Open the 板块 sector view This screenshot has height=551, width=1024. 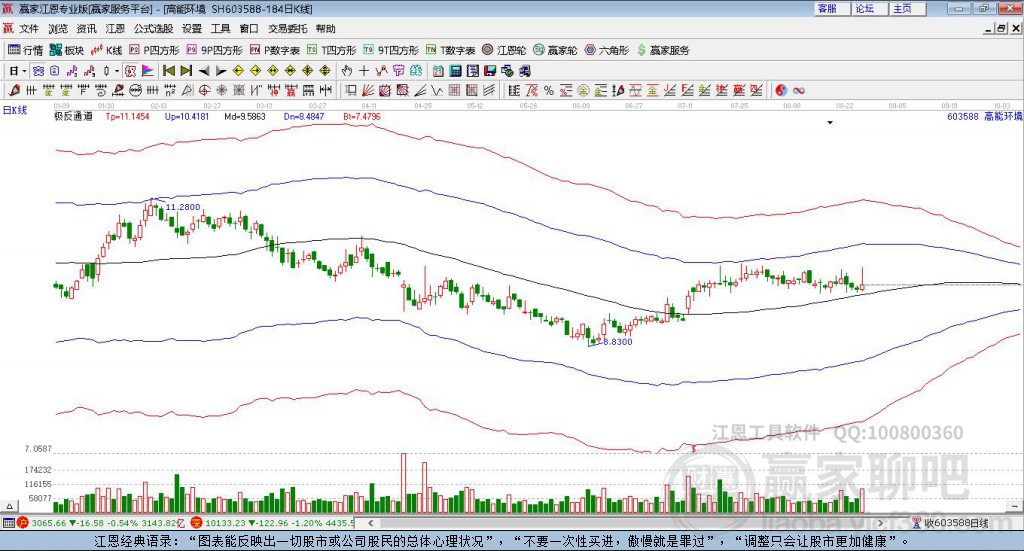click(67, 50)
